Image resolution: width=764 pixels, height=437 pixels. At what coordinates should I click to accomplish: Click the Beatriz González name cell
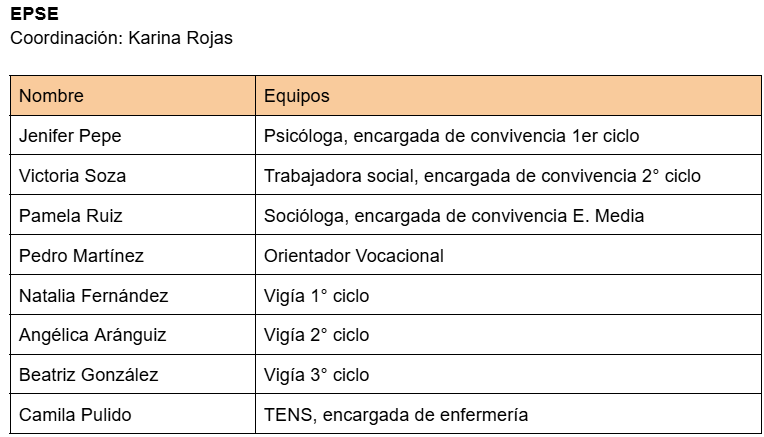coord(88,375)
